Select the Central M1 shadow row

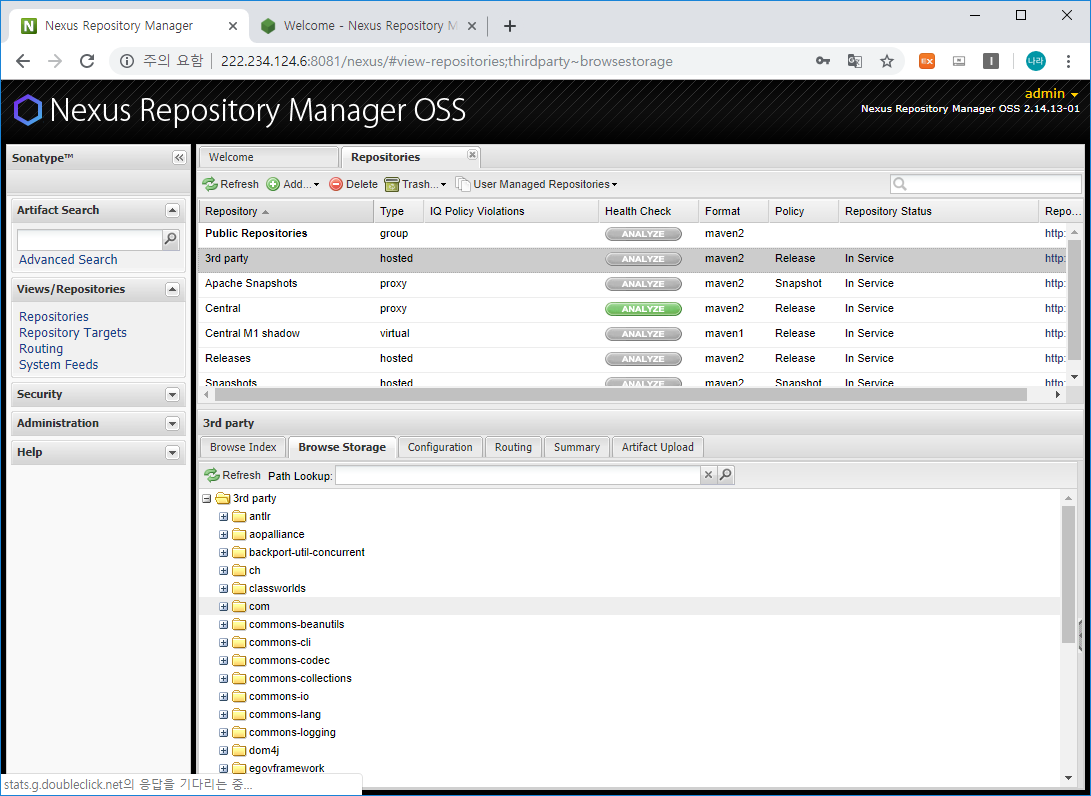[632, 334]
